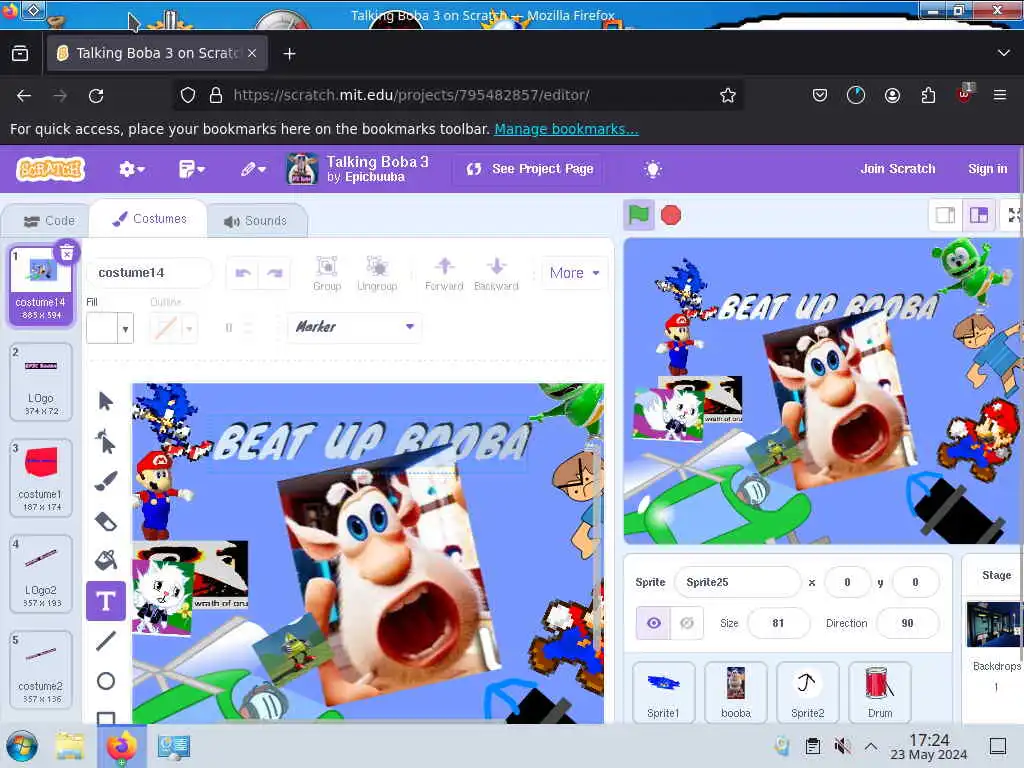Click the red stop button
Image resolution: width=1024 pixels, height=768 pixels.
tap(671, 215)
